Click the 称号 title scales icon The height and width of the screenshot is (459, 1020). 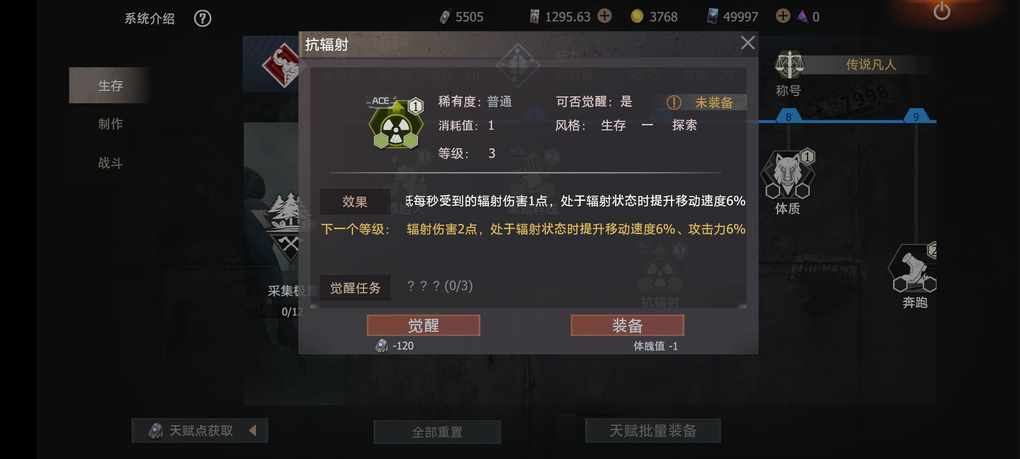(x=789, y=65)
